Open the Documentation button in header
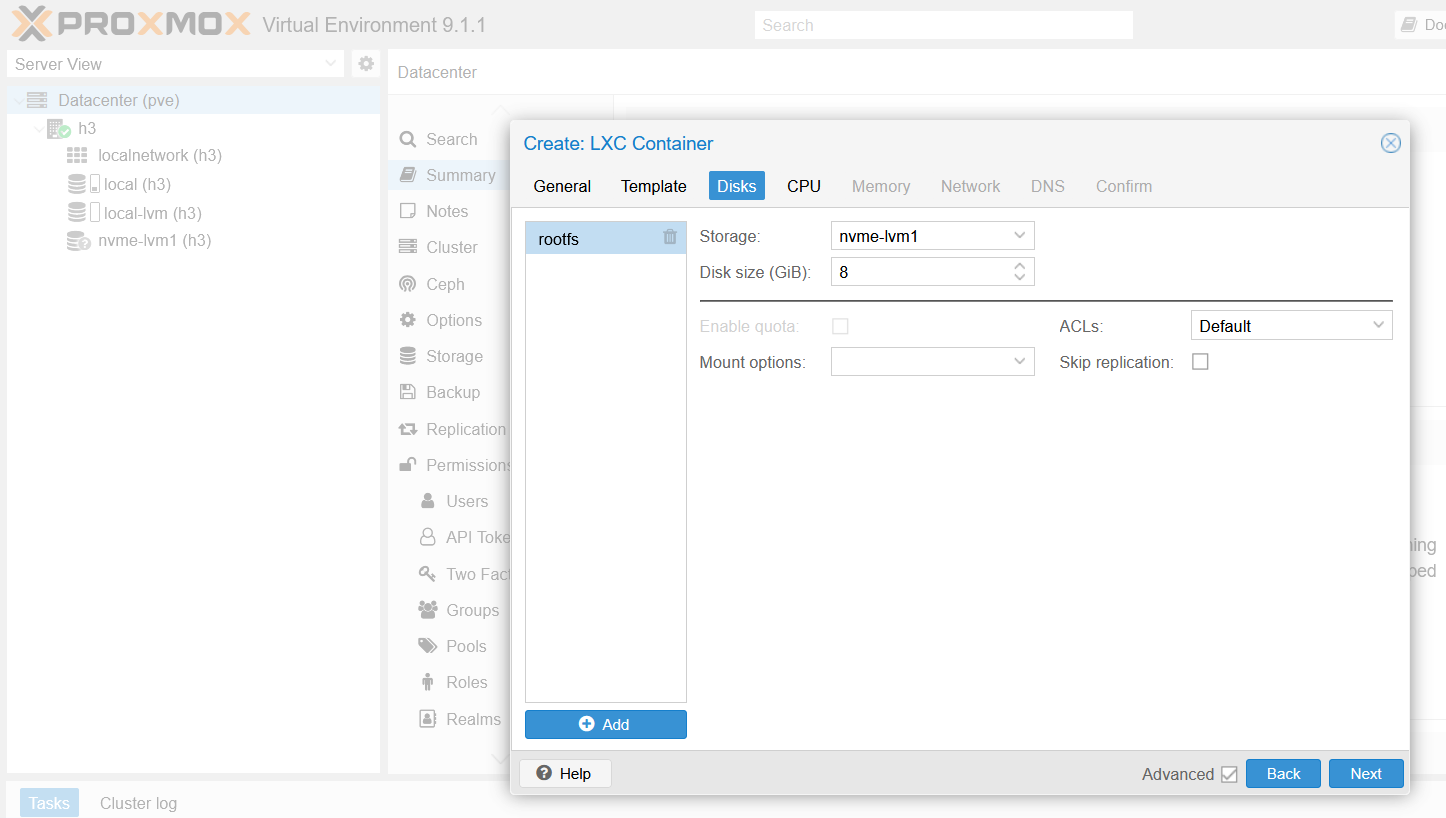 point(1420,25)
